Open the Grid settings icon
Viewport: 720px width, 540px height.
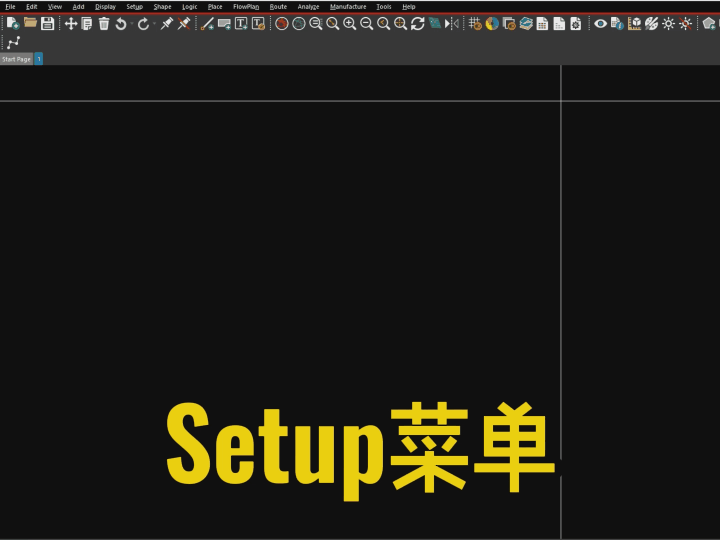click(475, 23)
